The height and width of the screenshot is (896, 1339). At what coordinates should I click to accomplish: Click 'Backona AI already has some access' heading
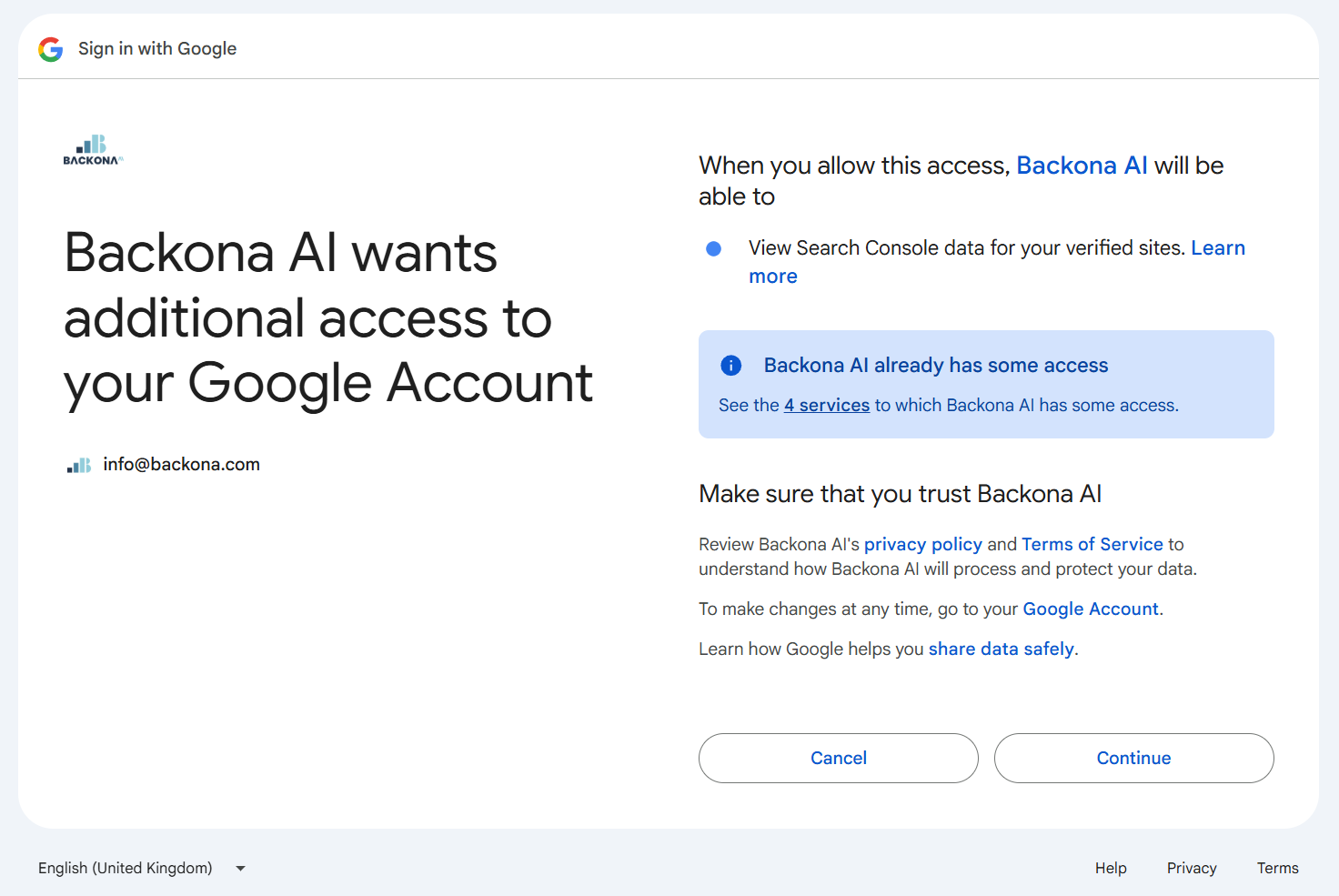[x=936, y=366]
